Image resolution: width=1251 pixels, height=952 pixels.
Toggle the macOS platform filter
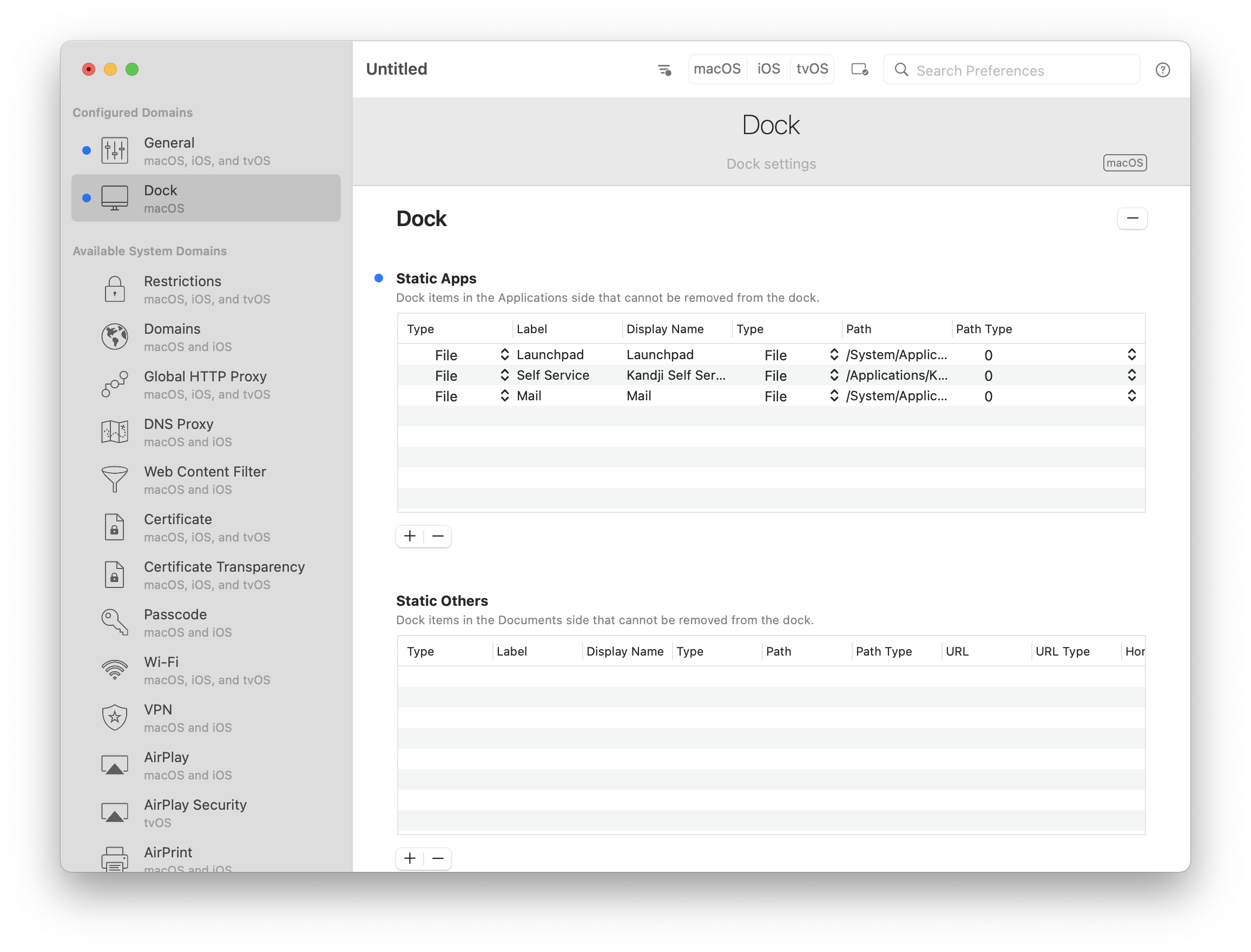[x=716, y=69]
